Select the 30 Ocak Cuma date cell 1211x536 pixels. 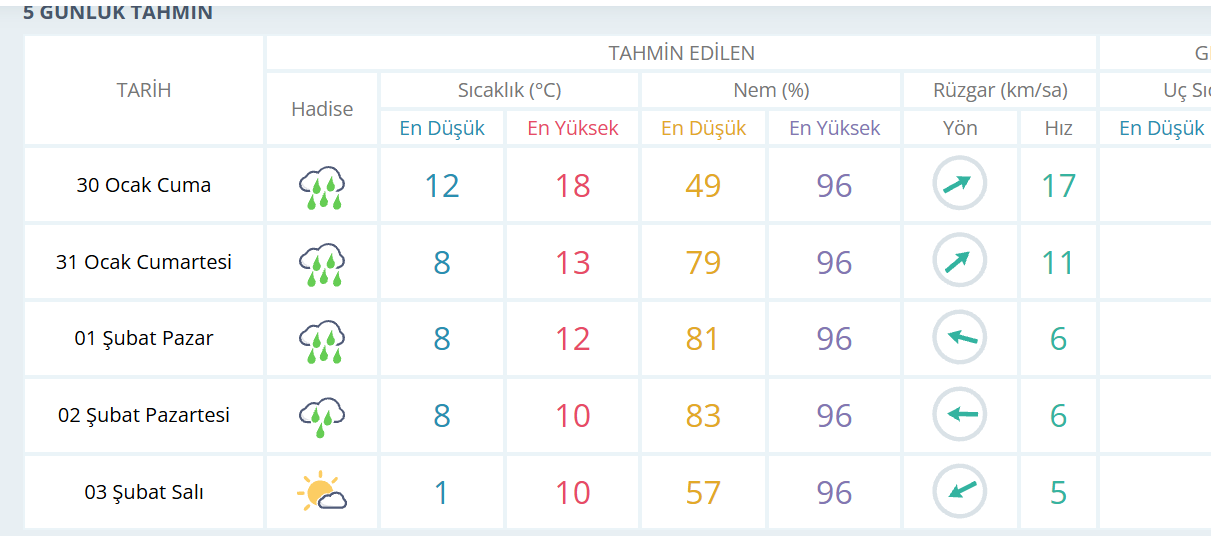[x=144, y=185]
